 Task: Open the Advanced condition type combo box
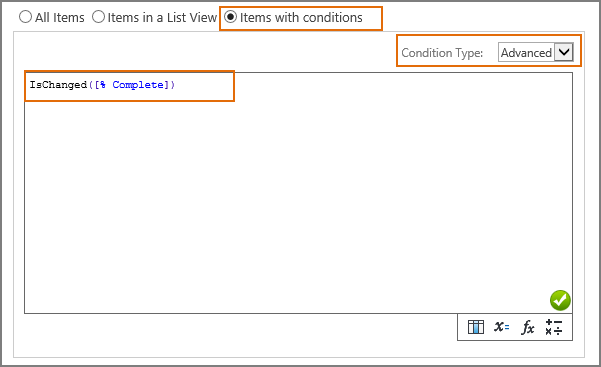(x=536, y=52)
